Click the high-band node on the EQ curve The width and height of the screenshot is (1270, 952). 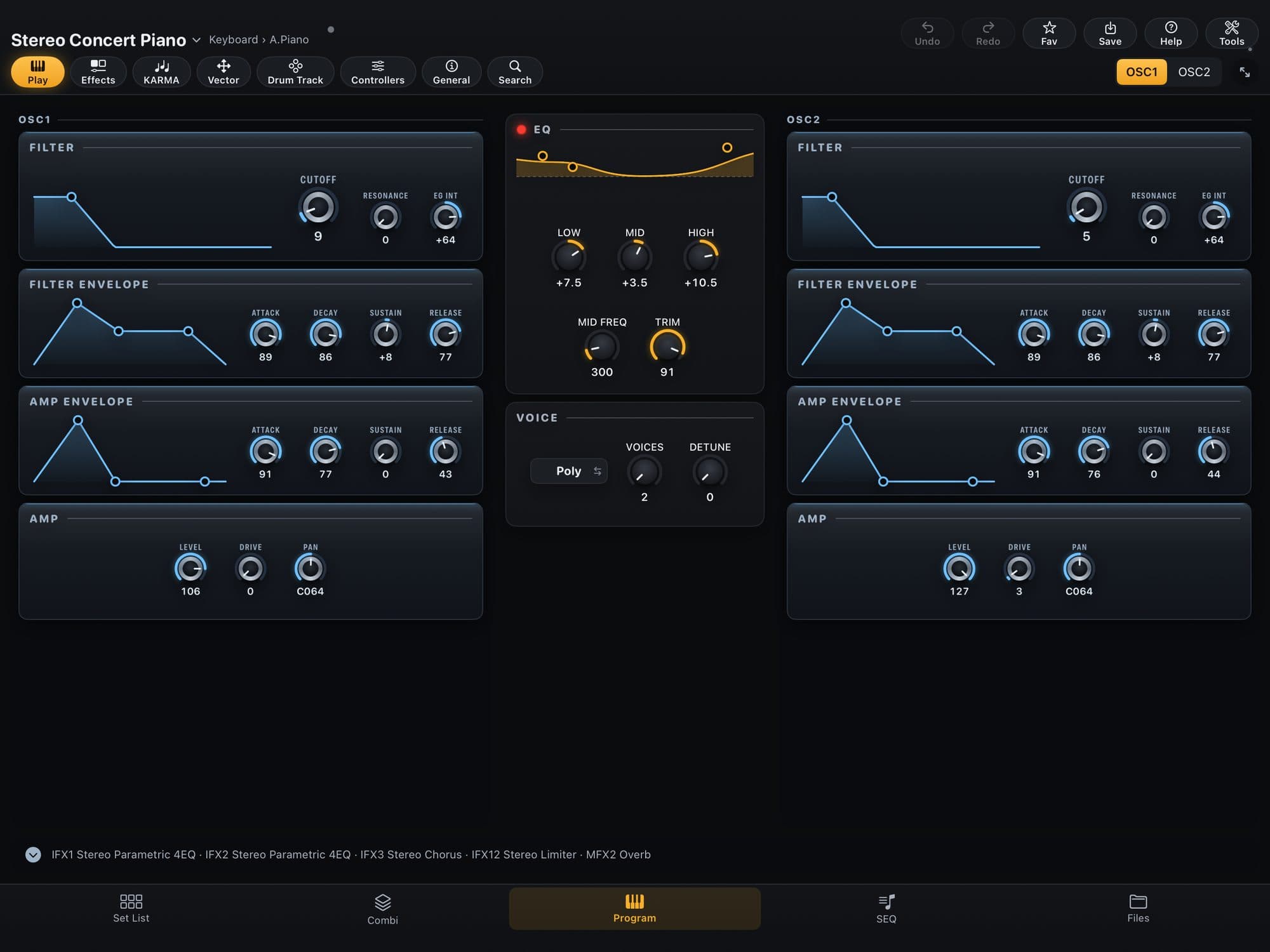(x=727, y=148)
